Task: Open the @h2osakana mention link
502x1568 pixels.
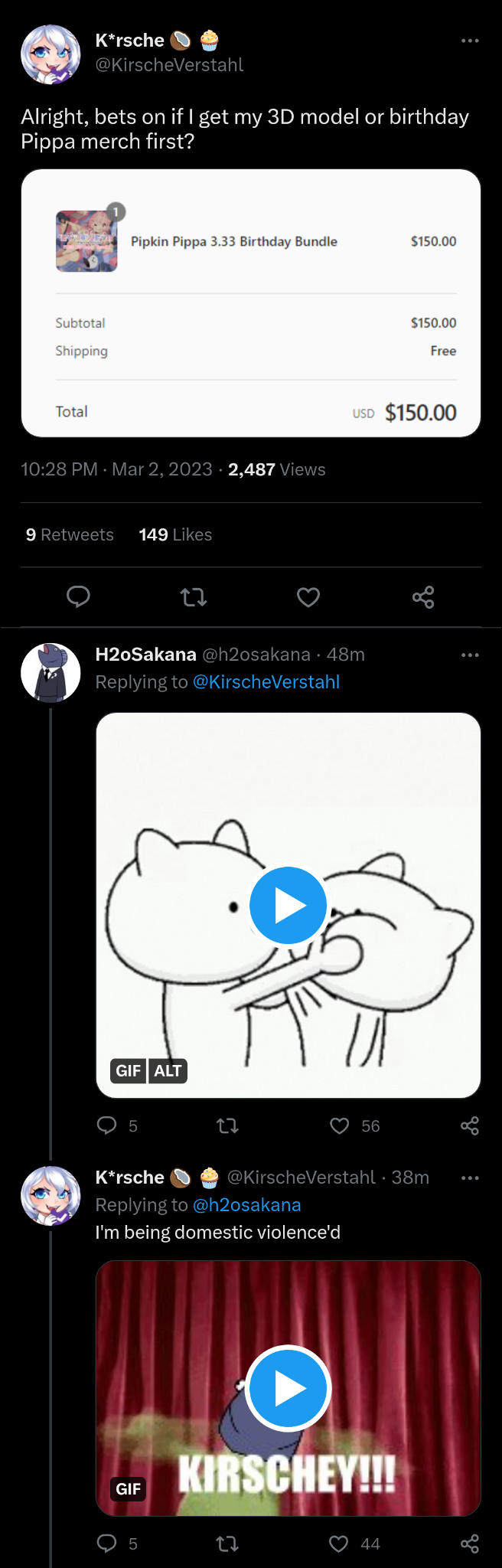Action: click(x=247, y=1205)
